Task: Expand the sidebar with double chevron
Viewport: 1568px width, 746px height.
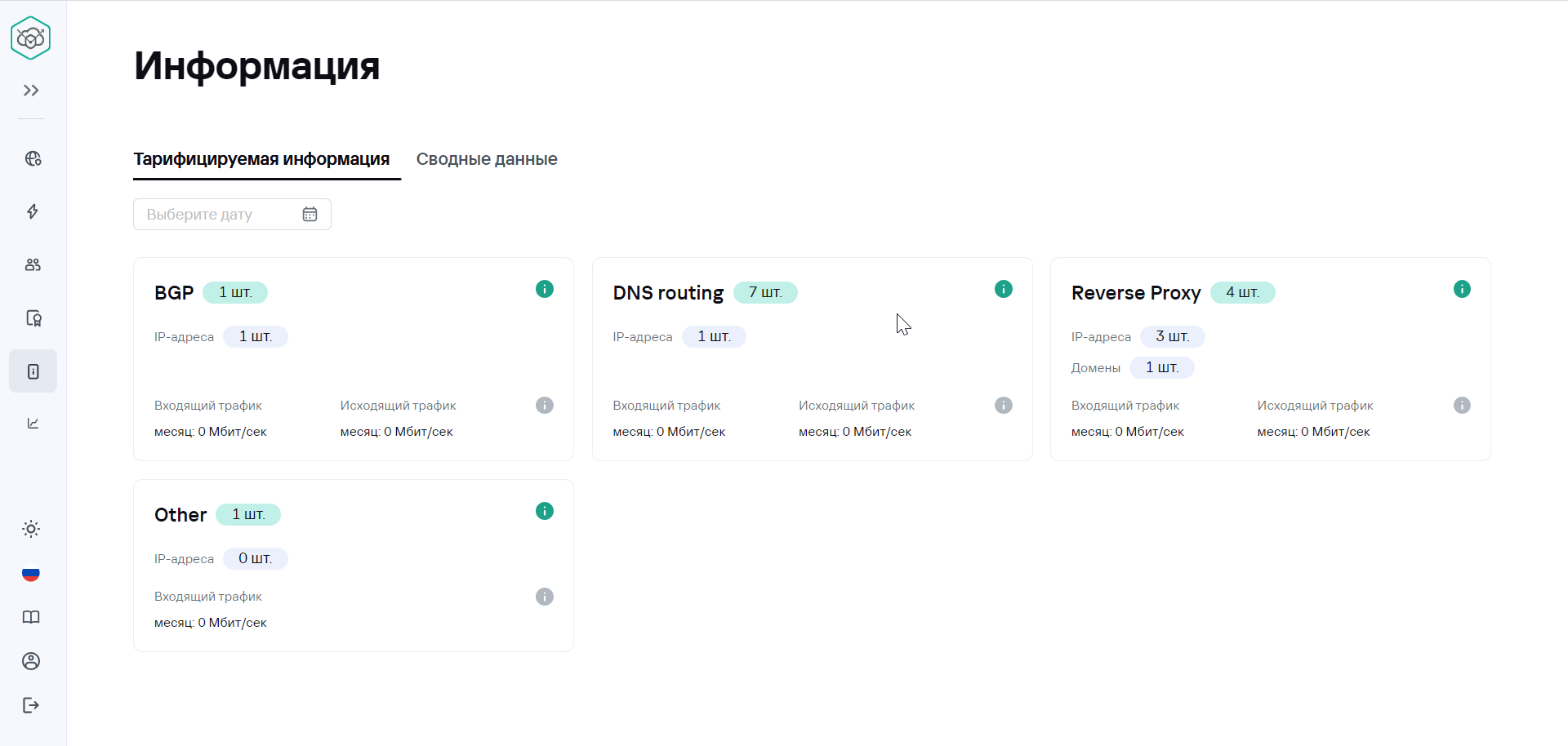Action: pyautogui.click(x=31, y=91)
